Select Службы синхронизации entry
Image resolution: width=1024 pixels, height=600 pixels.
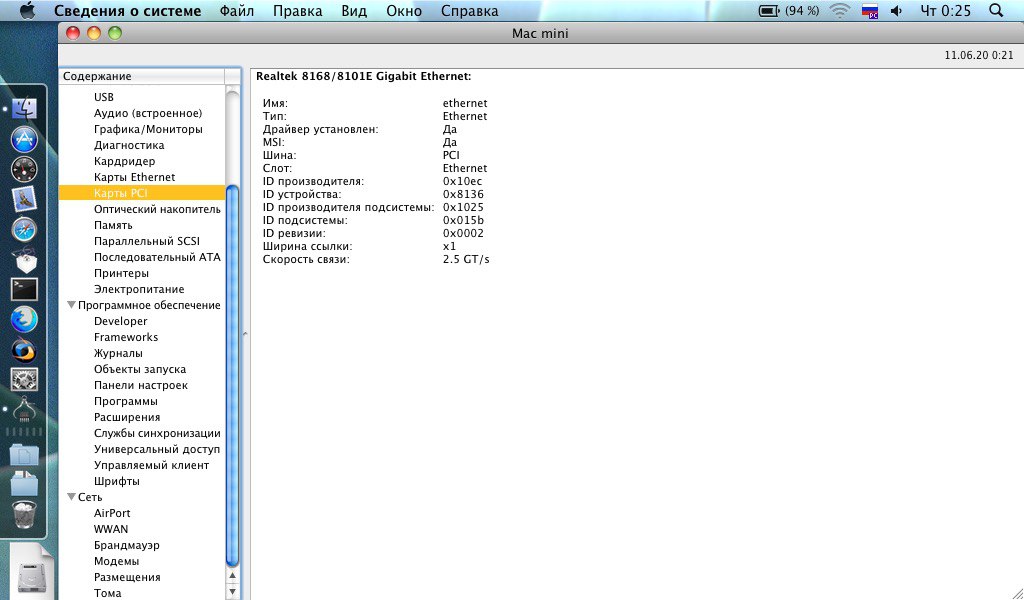(x=157, y=433)
